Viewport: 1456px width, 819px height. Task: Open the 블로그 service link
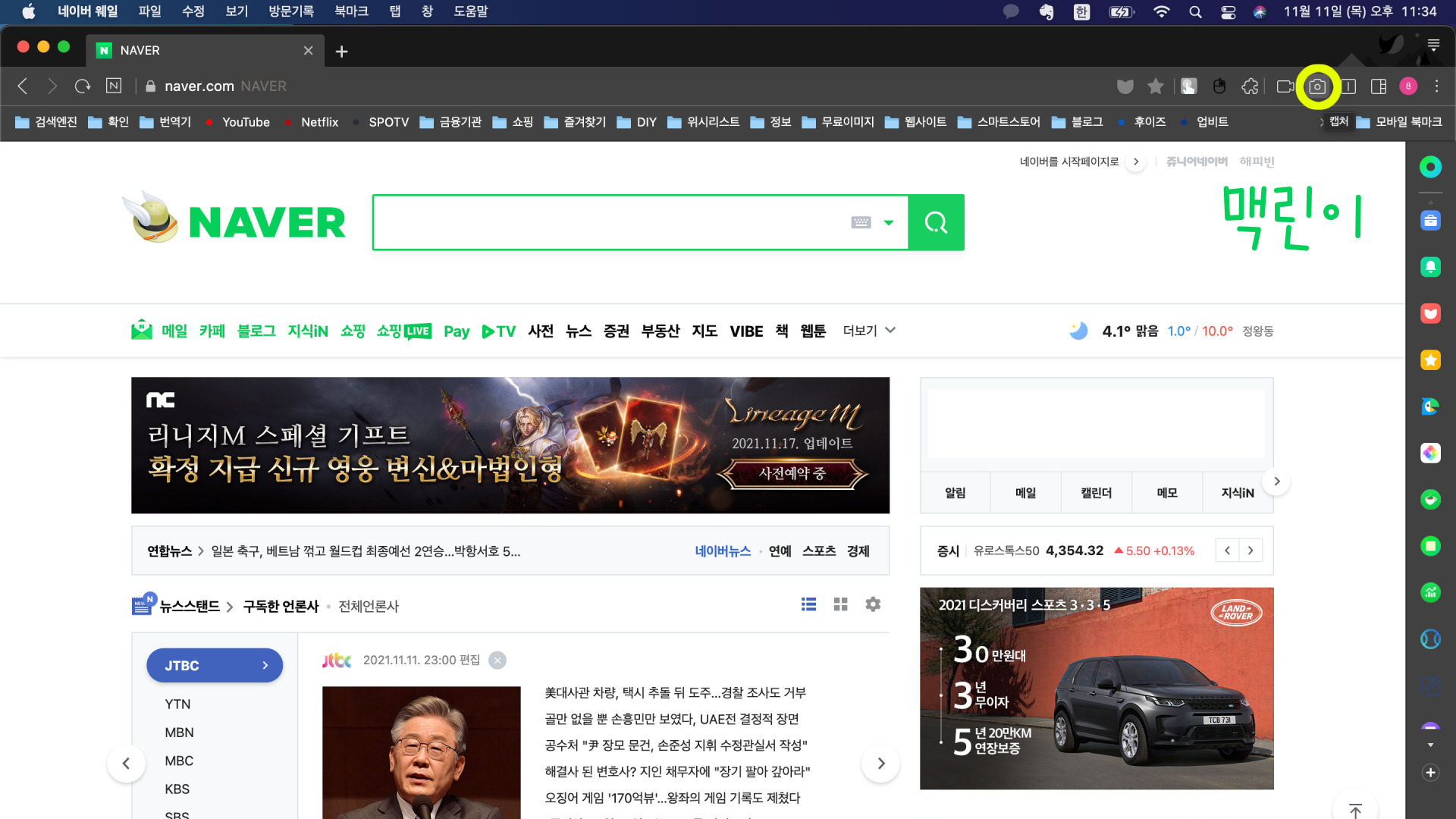coord(256,331)
